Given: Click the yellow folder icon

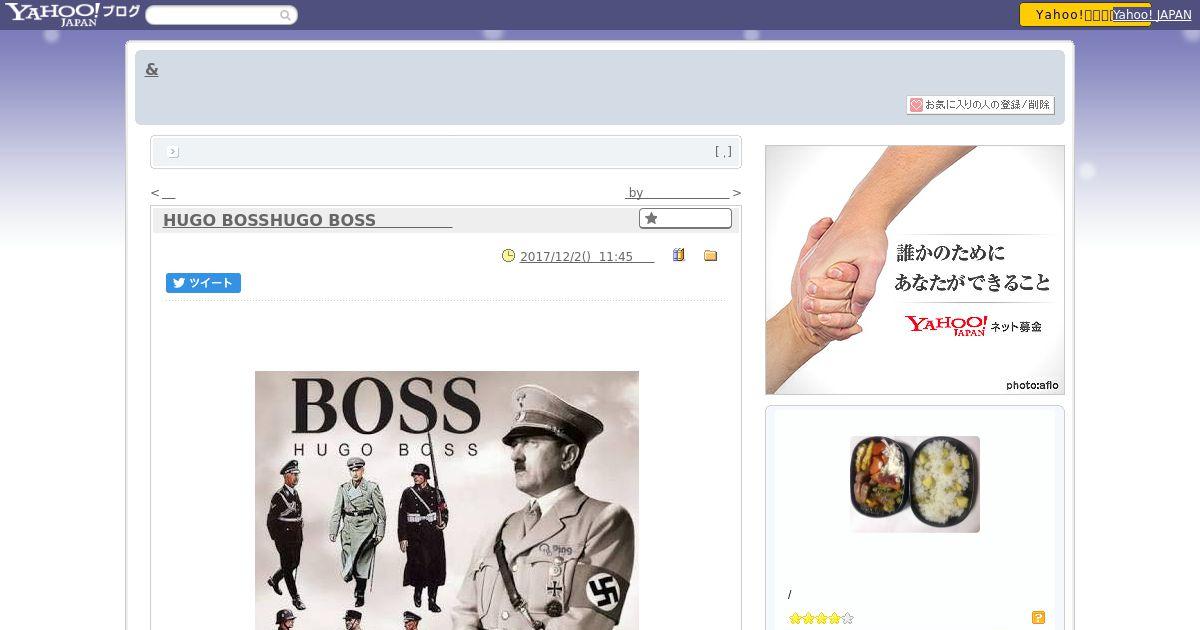Looking at the screenshot, I should coord(710,256).
